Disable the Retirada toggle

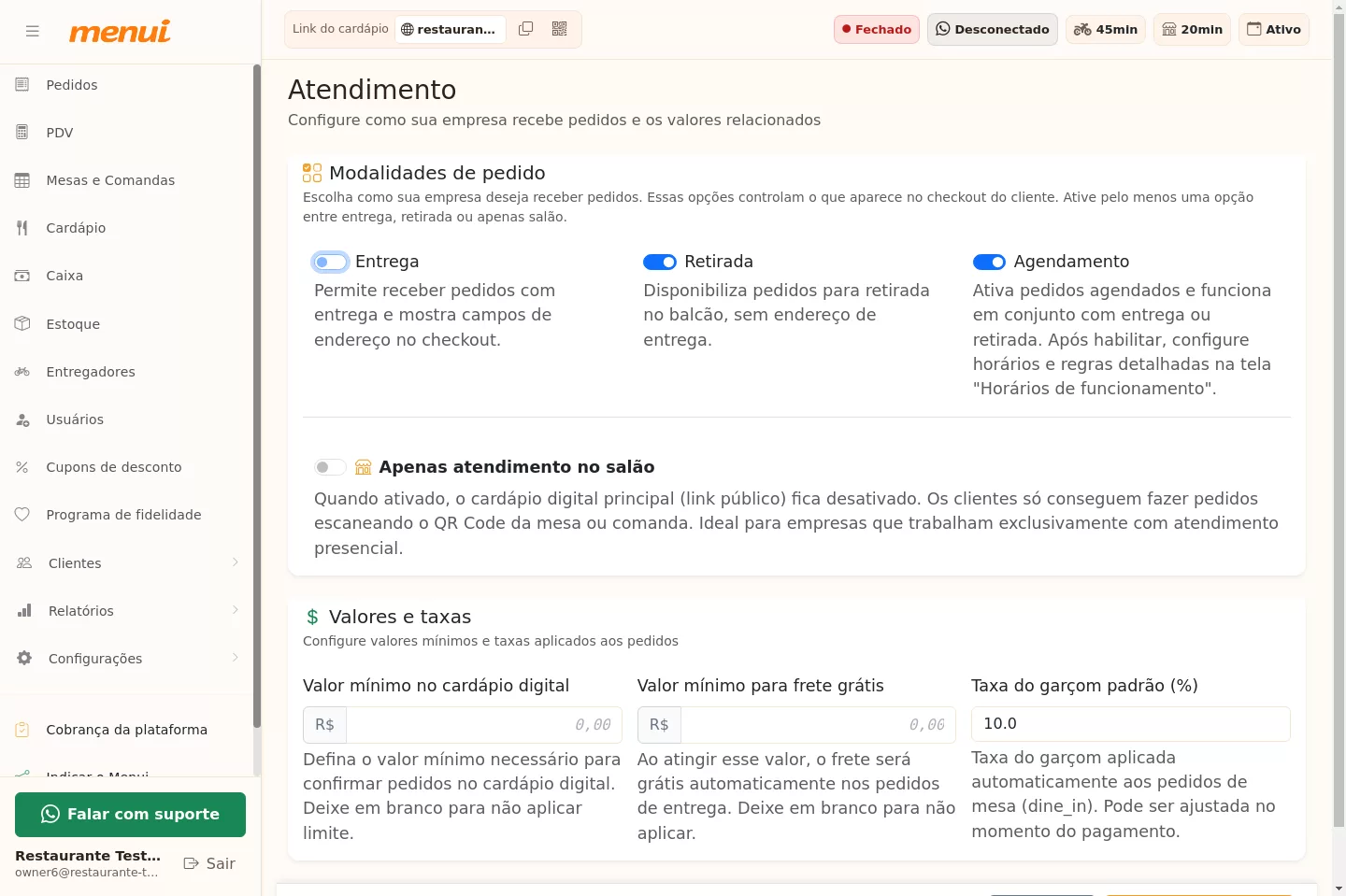(660, 263)
